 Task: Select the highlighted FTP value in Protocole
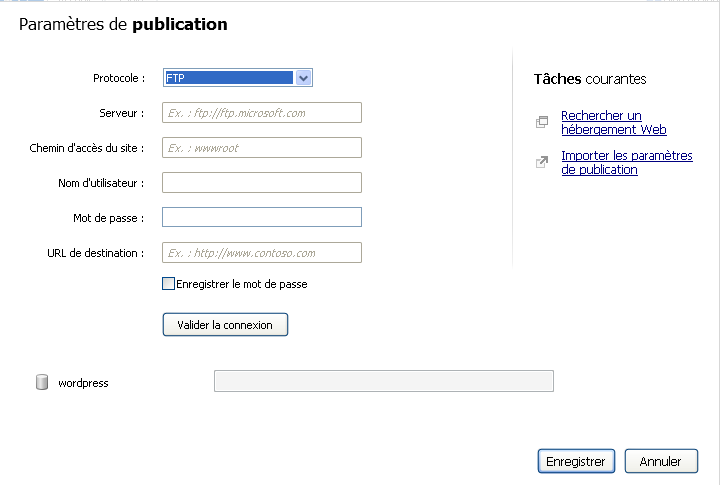(x=228, y=78)
